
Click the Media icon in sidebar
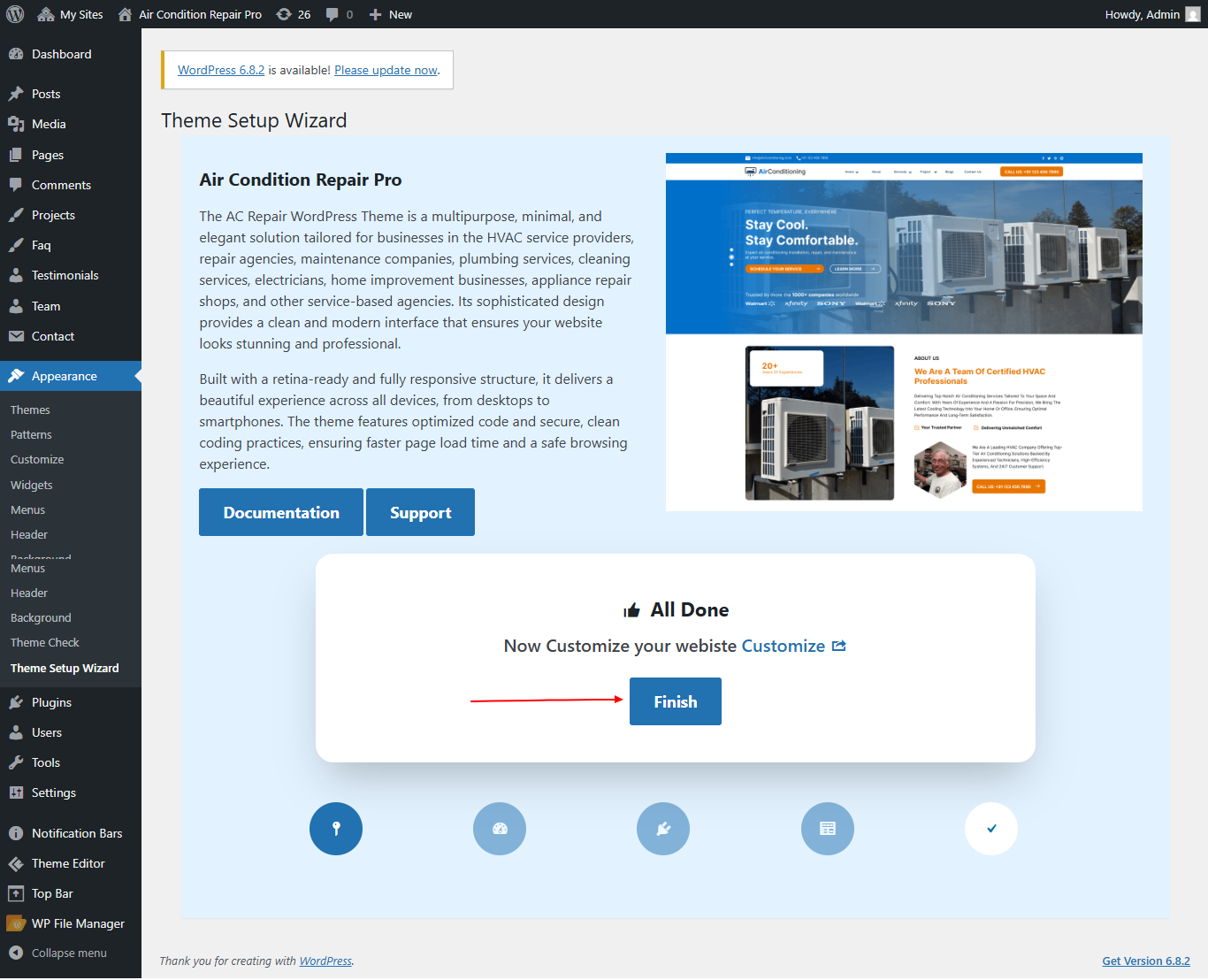tap(16, 124)
